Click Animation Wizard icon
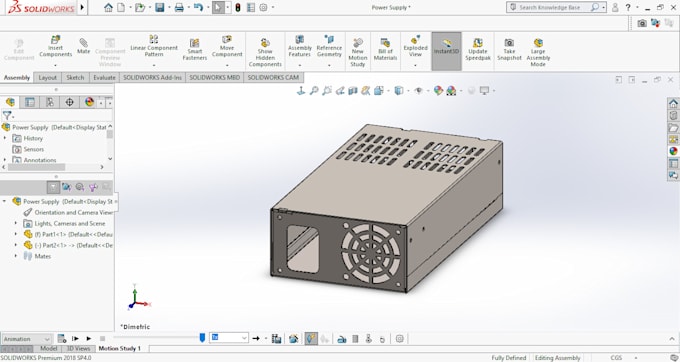The width and height of the screenshot is (680, 362). [294, 339]
